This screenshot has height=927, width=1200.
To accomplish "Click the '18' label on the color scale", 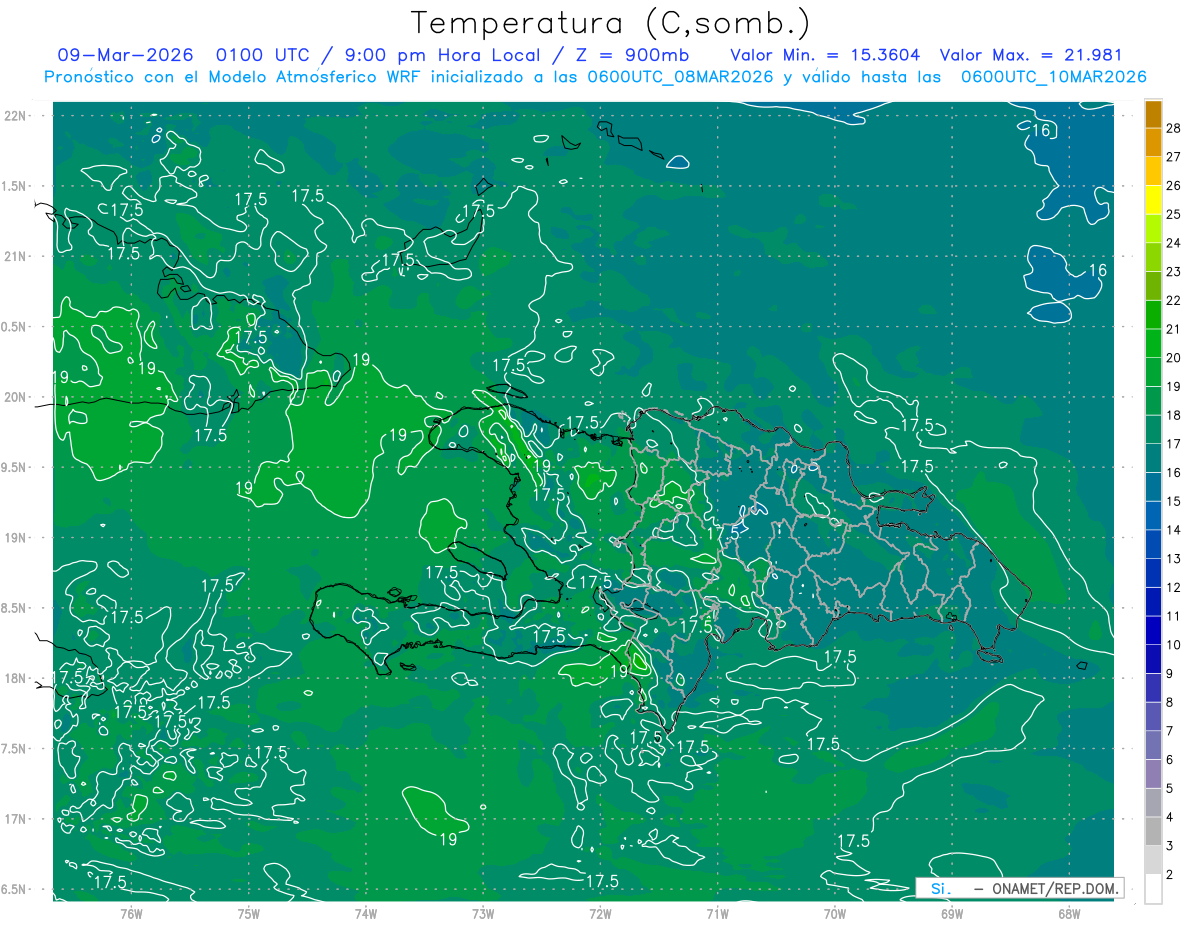I will point(1174,415).
